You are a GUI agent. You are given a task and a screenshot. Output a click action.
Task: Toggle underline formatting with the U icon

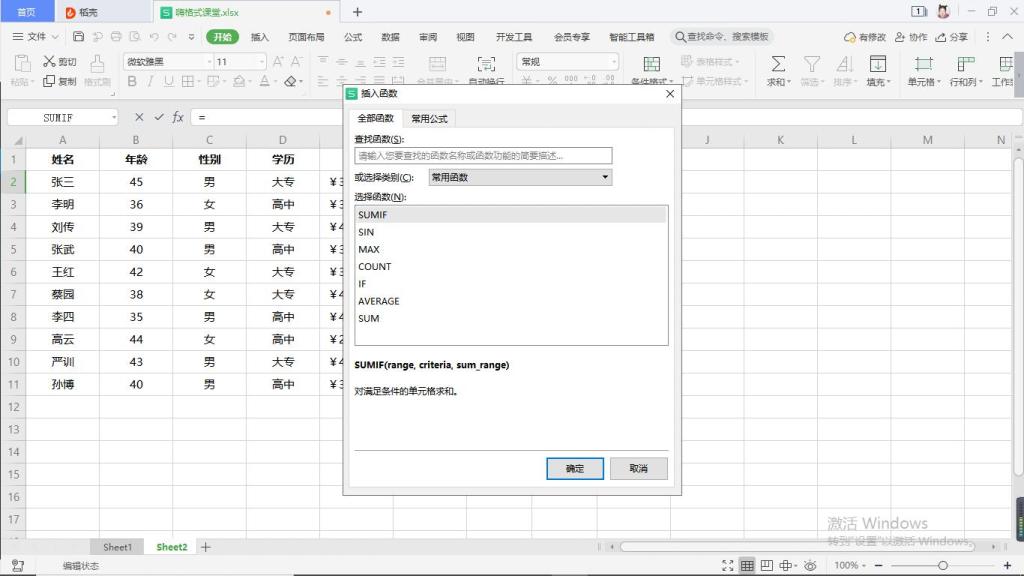click(168, 81)
